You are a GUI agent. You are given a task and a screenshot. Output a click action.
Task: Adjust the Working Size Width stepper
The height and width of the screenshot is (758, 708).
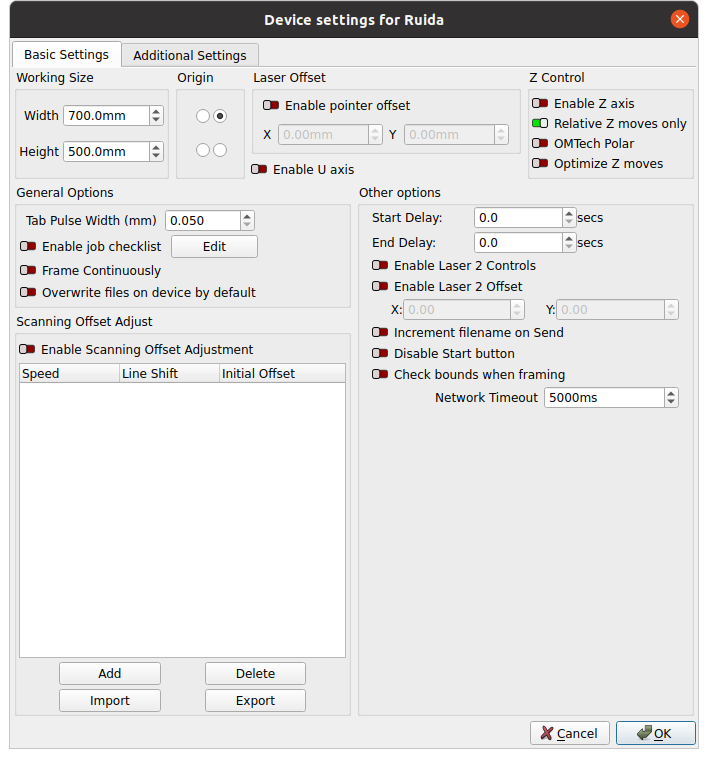click(x=156, y=116)
